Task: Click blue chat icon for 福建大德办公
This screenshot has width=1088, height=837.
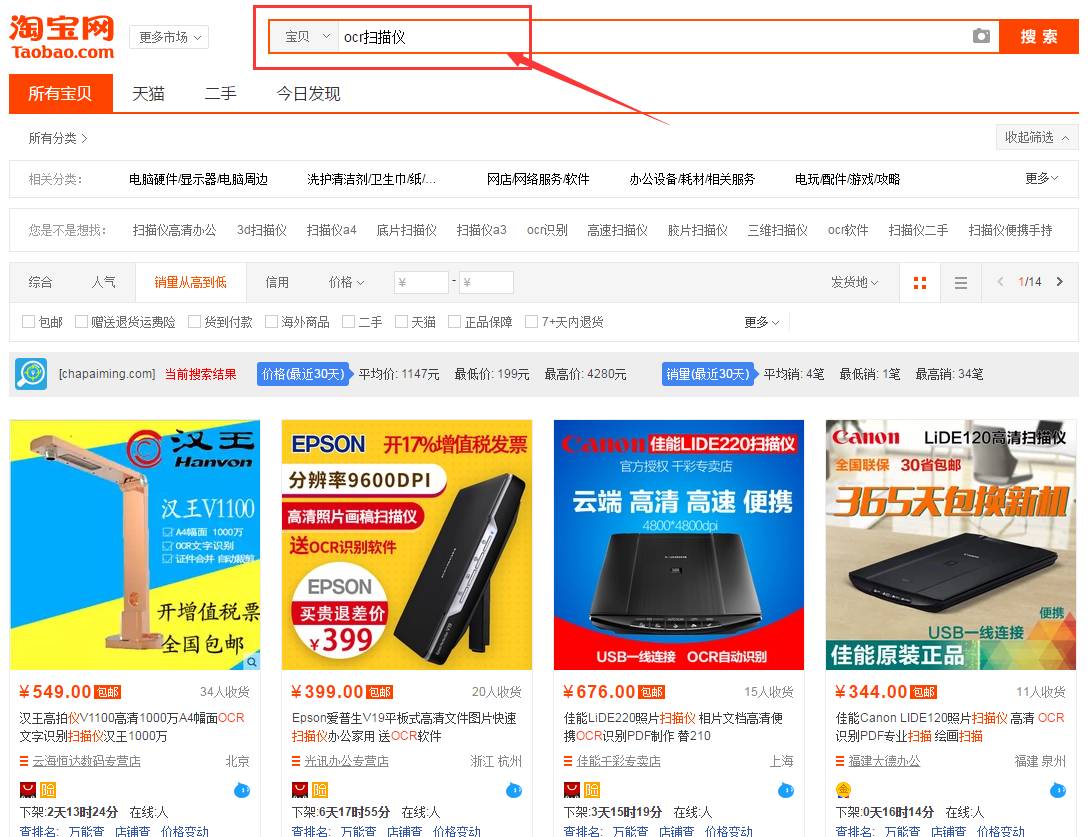Action: [x=1058, y=790]
